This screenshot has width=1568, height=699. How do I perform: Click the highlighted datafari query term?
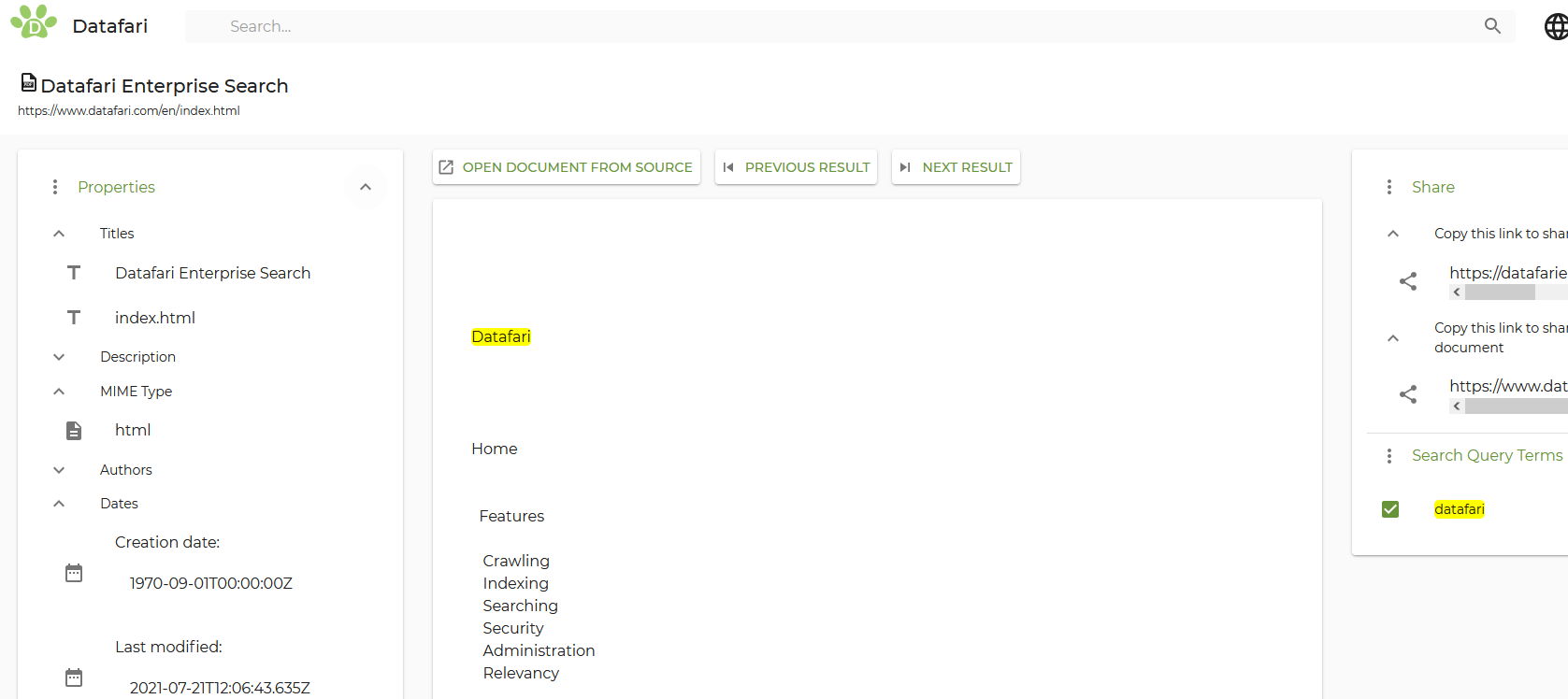1460,509
